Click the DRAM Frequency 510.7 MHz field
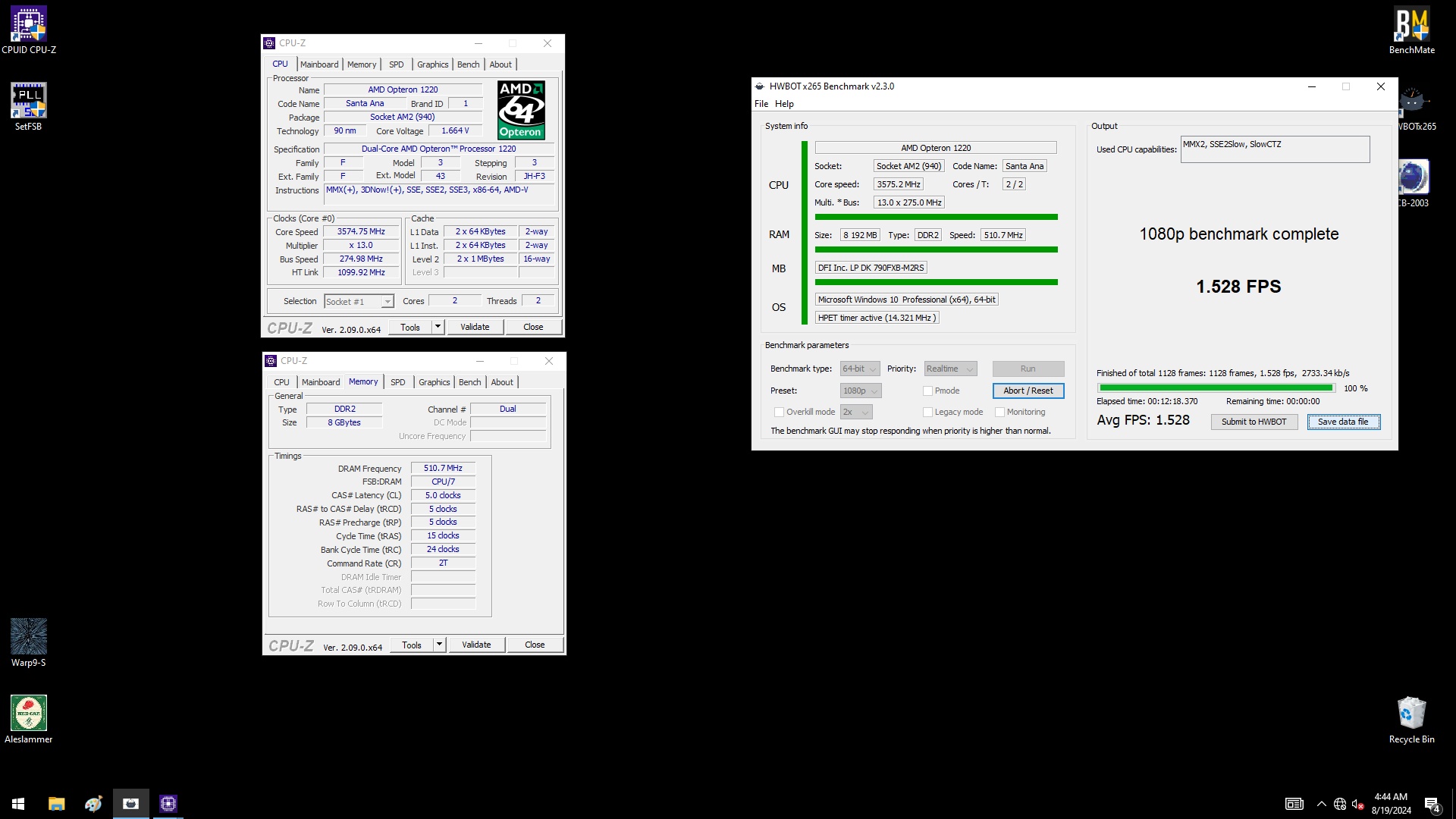1456x819 pixels. [443, 468]
